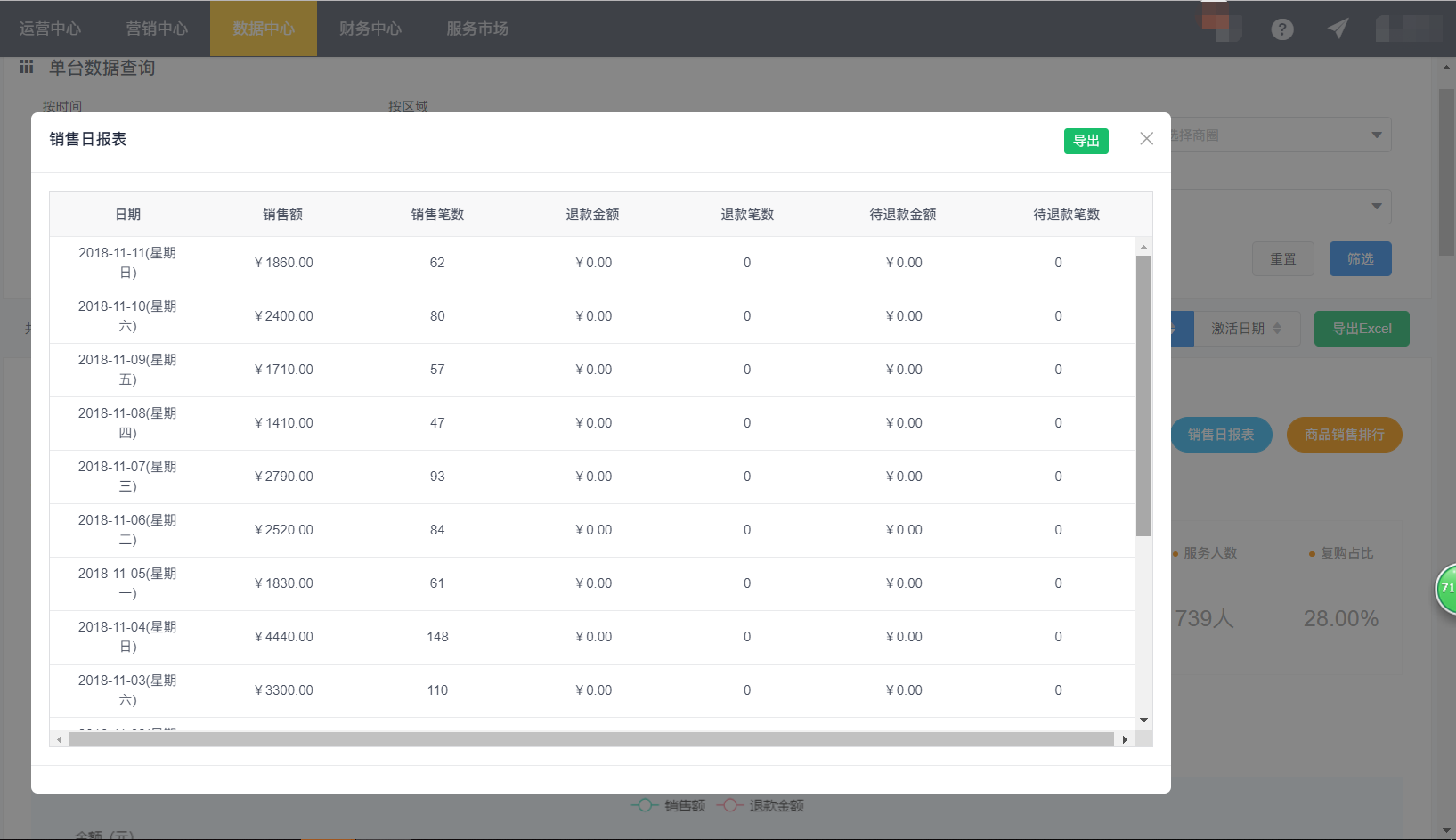
Task: Sort by 激活日期
Action: 1247,329
